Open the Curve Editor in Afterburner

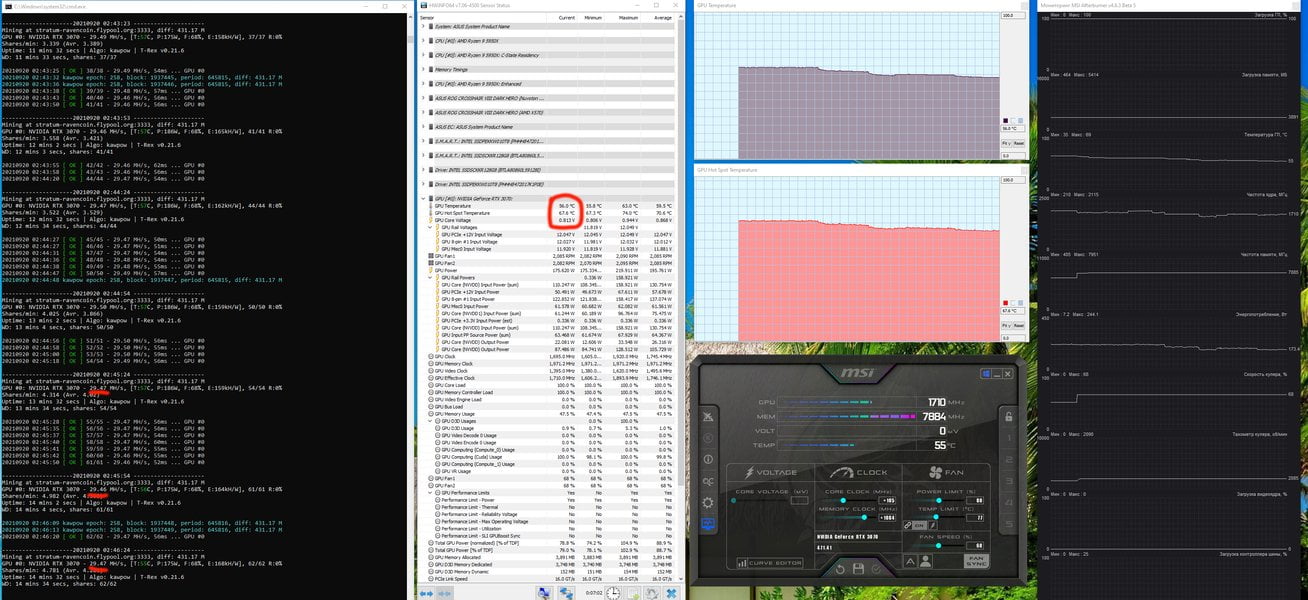tap(770, 563)
